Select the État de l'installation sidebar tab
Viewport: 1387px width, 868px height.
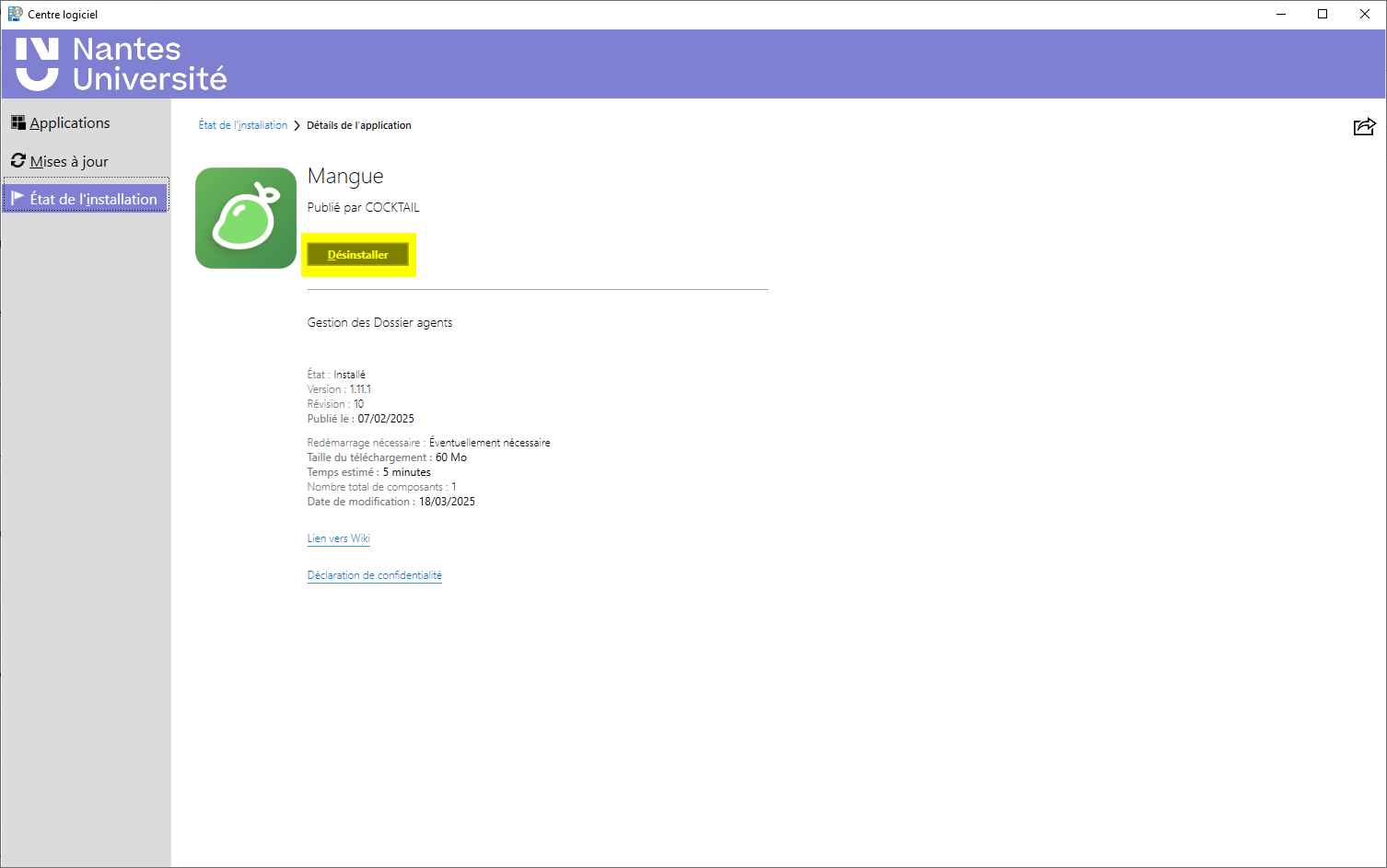(x=93, y=199)
